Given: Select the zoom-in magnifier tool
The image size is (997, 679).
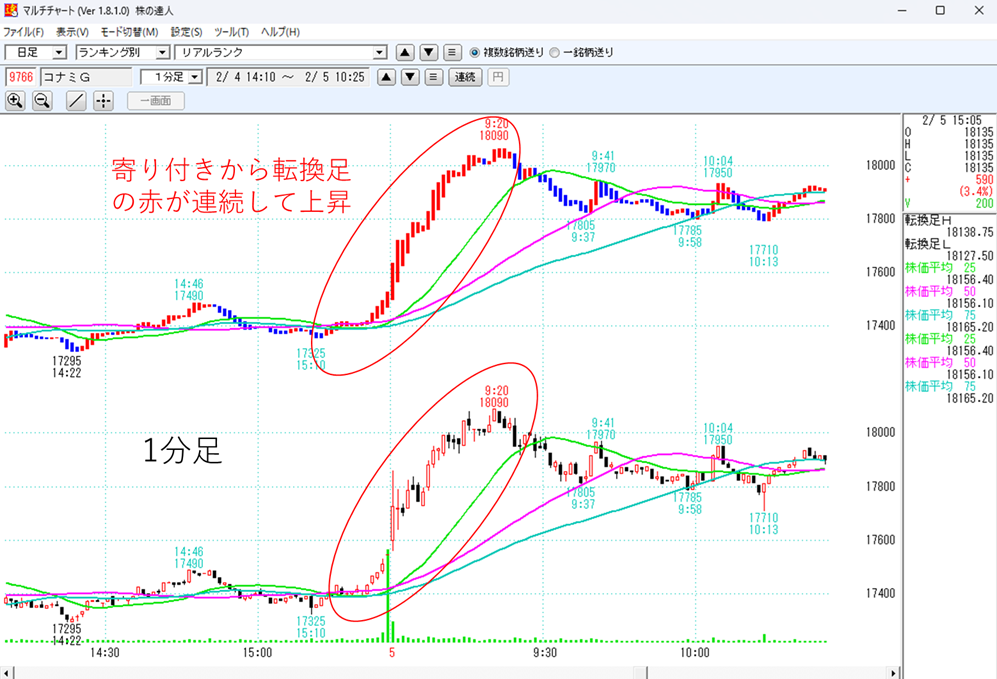Looking at the screenshot, I should pos(15,102).
